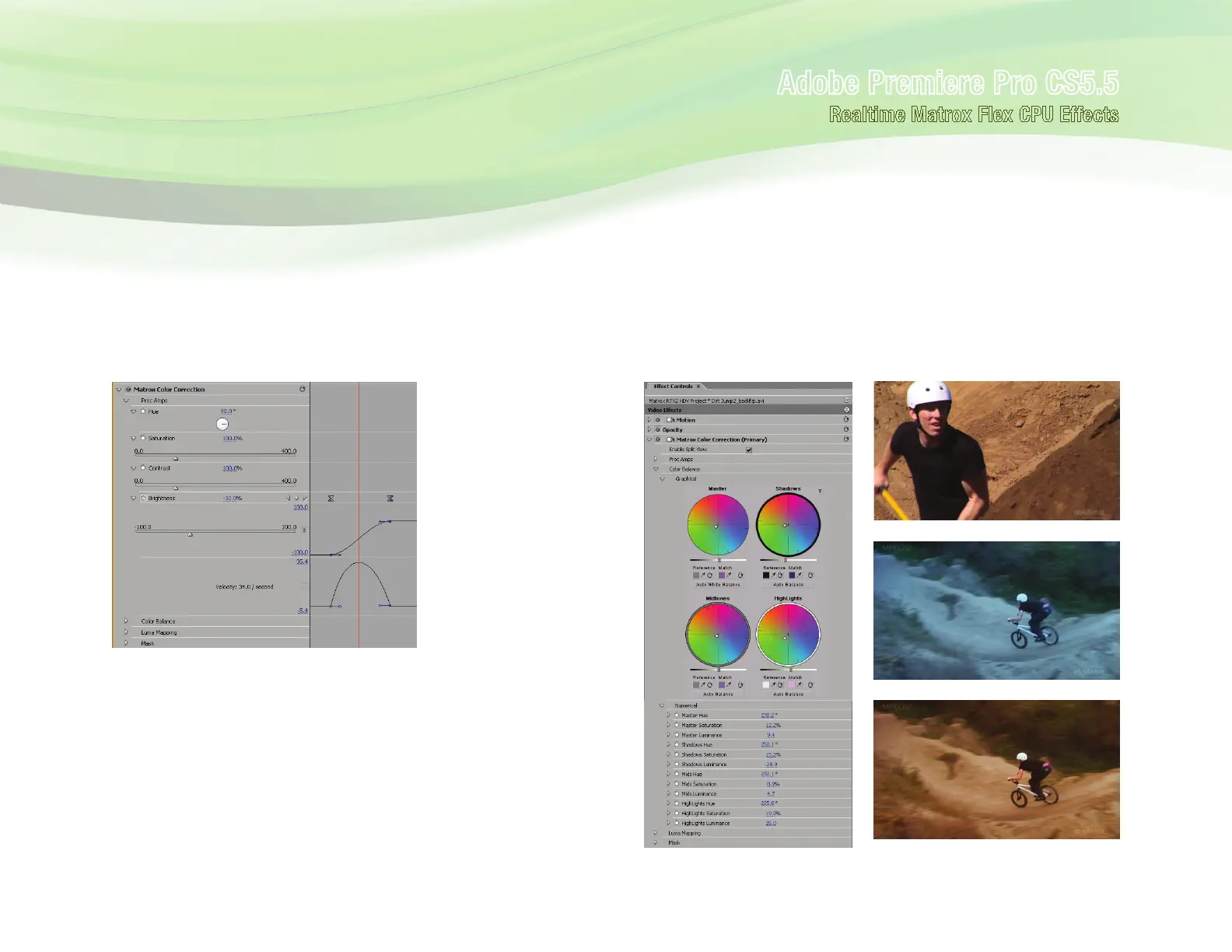Expand Proc Amps in Effect Controls panel
Image resolution: width=1232 pixels, height=952 pixels.
656,459
